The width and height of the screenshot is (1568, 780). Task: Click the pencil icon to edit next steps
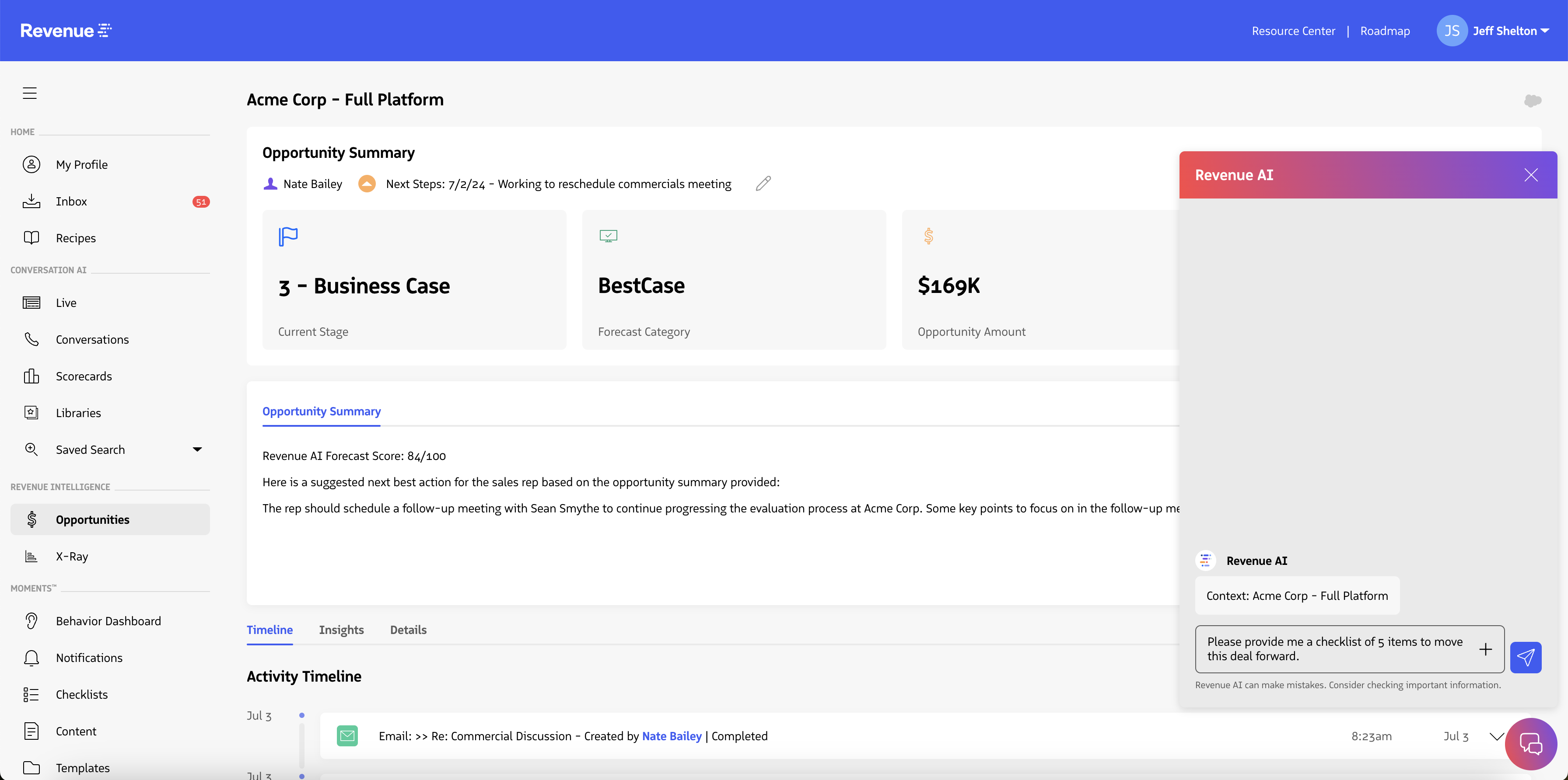click(763, 183)
